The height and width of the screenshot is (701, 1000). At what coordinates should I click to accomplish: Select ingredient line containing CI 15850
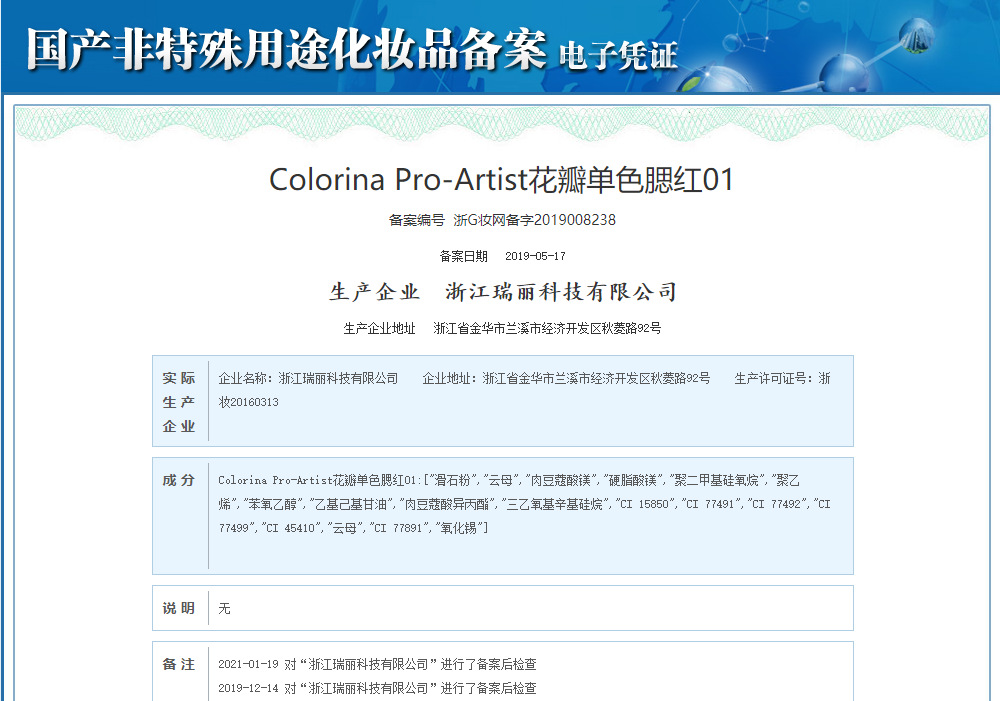[524, 504]
